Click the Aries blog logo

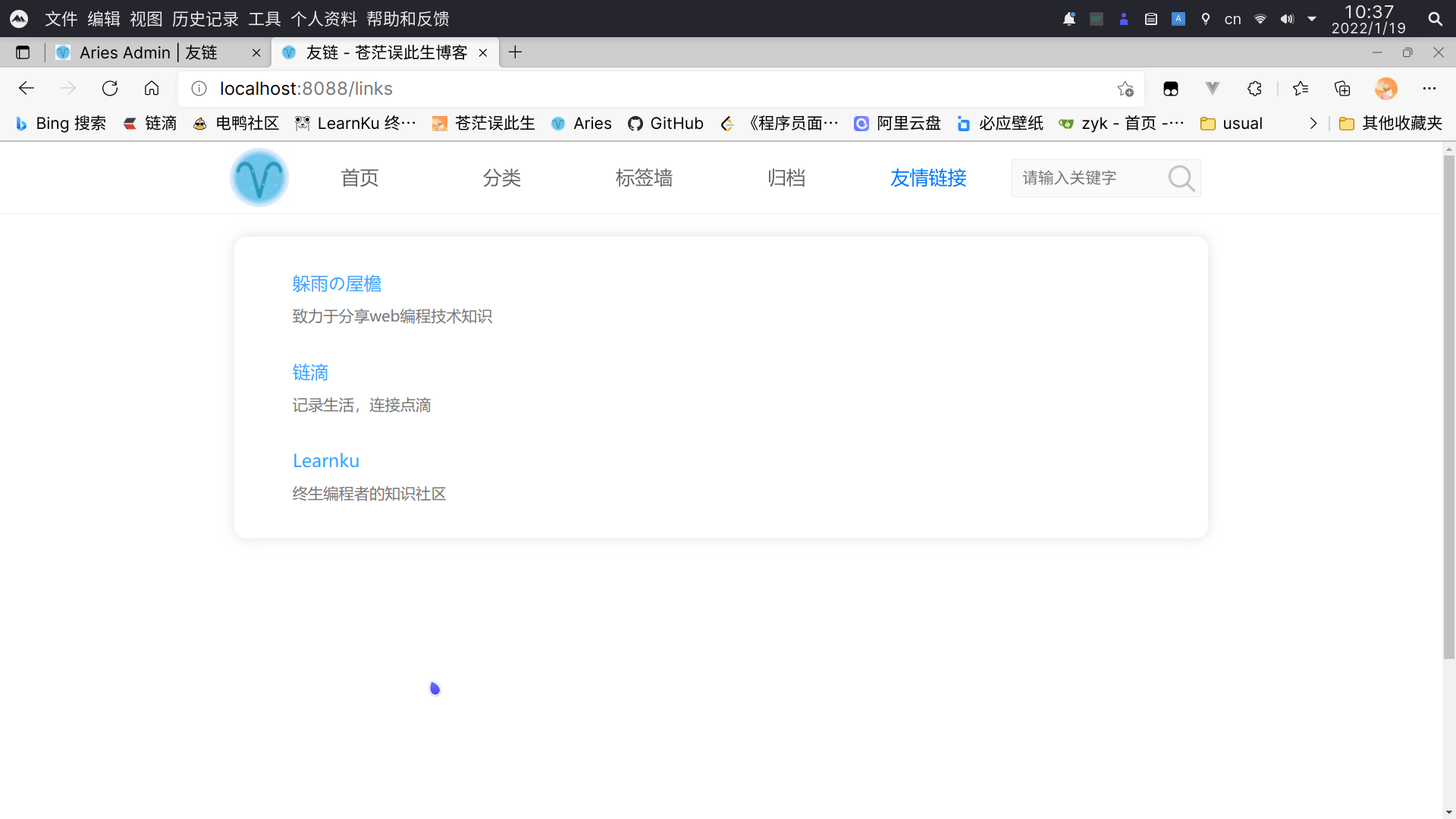[259, 178]
